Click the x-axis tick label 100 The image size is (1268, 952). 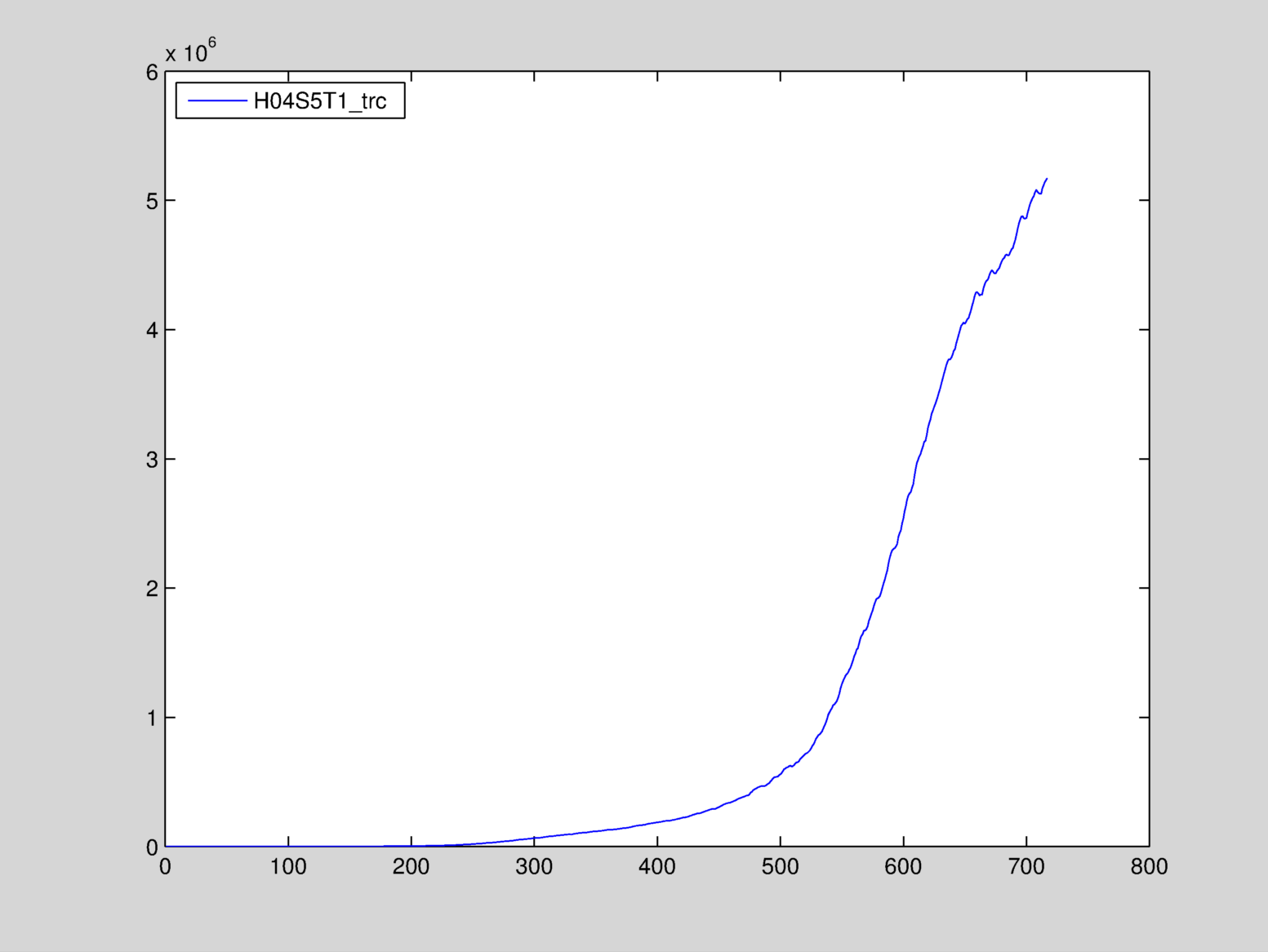tap(288, 867)
